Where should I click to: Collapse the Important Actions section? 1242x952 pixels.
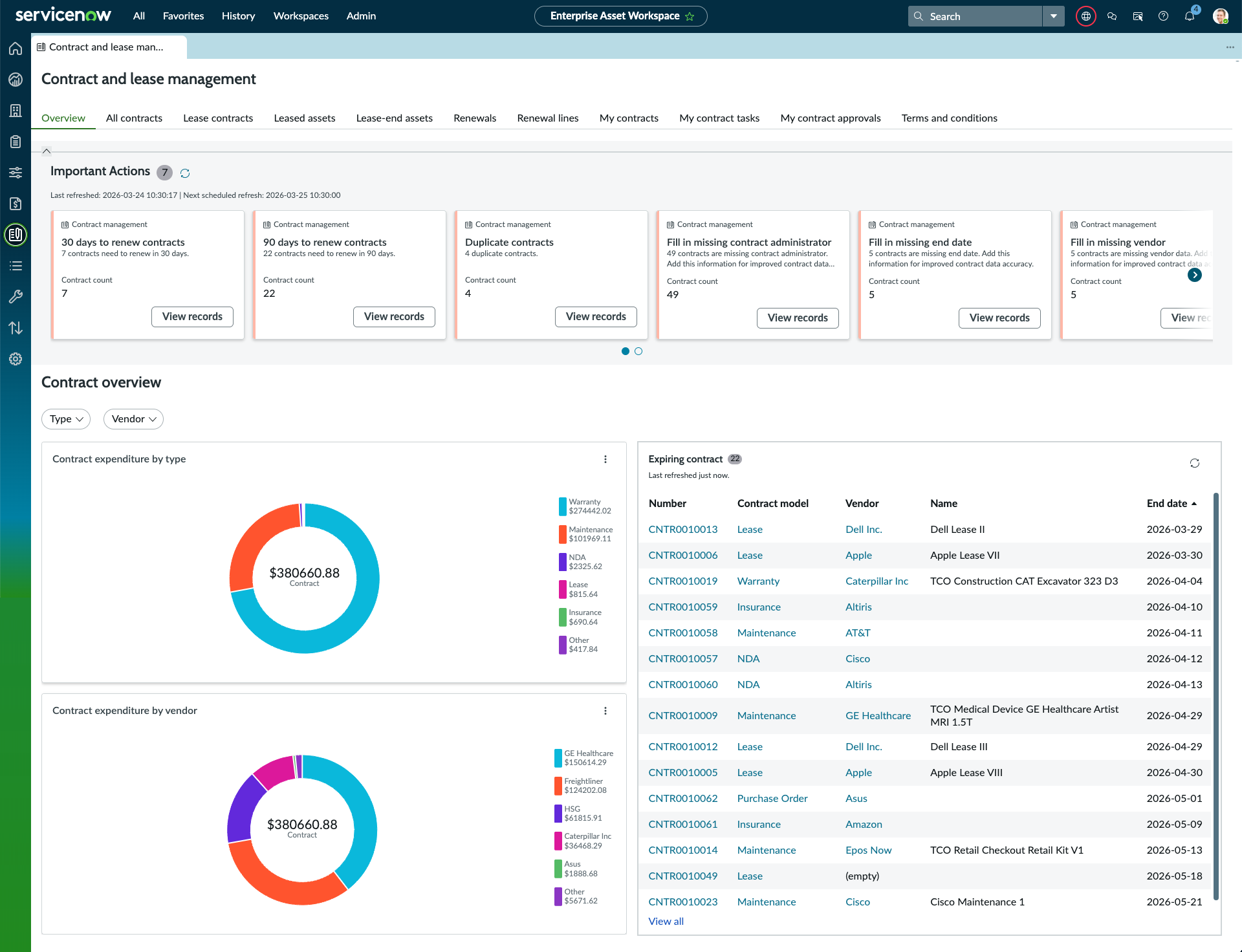point(47,151)
